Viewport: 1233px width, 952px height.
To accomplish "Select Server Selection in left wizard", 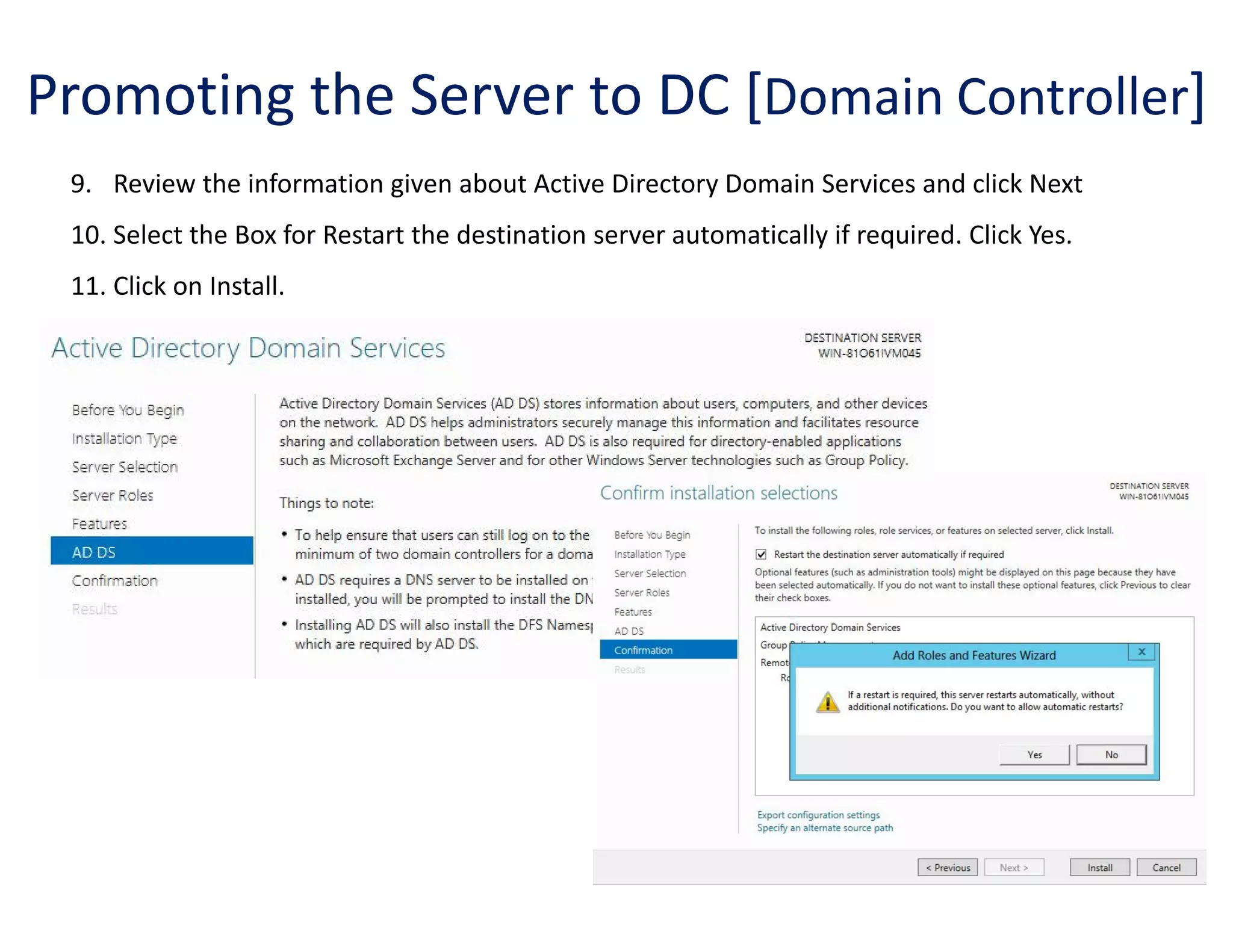I will click(x=125, y=467).
